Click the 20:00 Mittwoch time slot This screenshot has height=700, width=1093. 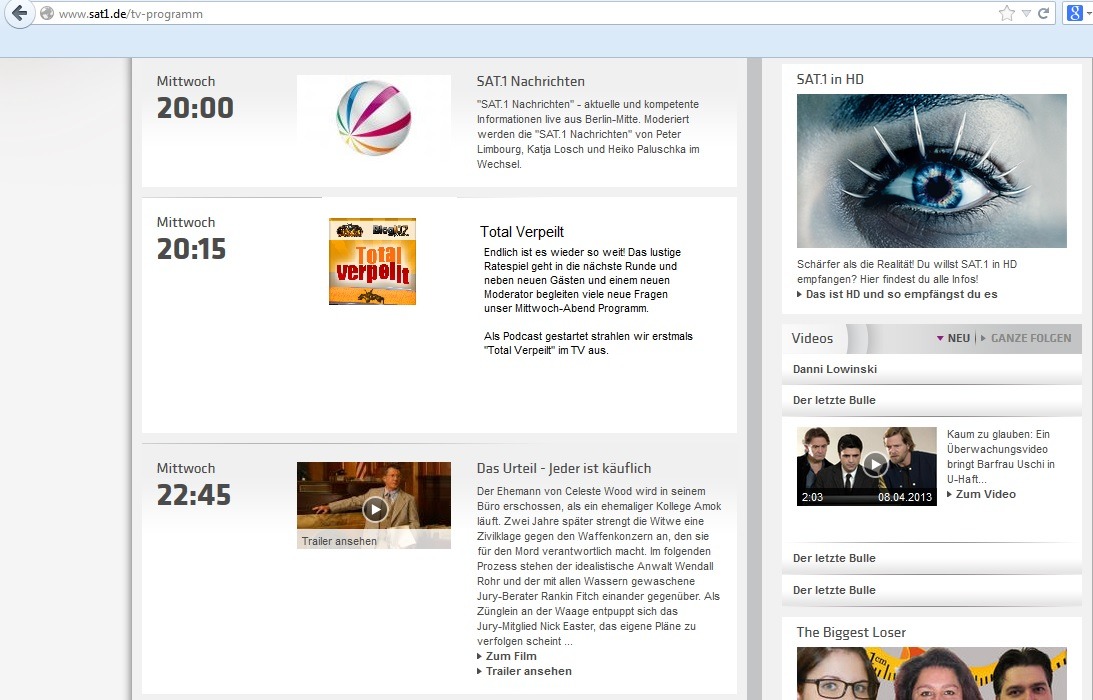[194, 97]
